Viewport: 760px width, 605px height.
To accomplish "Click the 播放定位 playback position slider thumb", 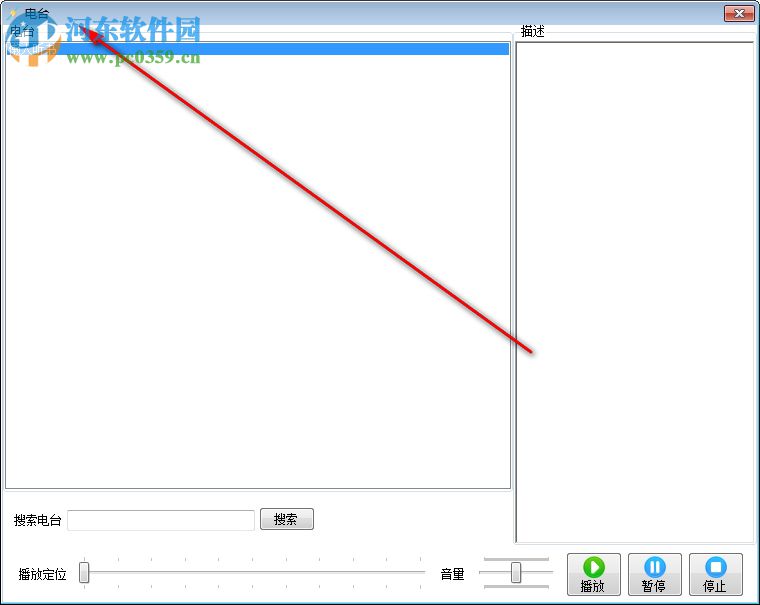I will [84, 573].
